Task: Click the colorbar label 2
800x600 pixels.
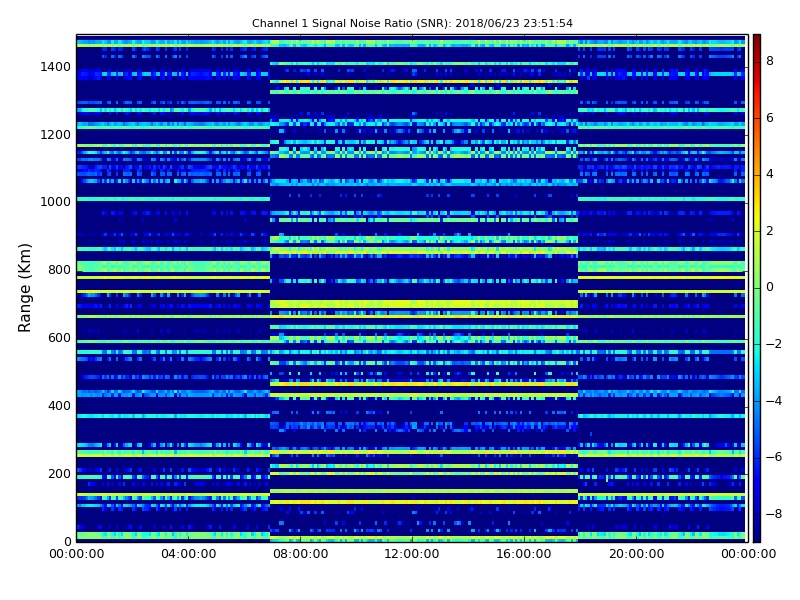Action: (x=770, y=231)
